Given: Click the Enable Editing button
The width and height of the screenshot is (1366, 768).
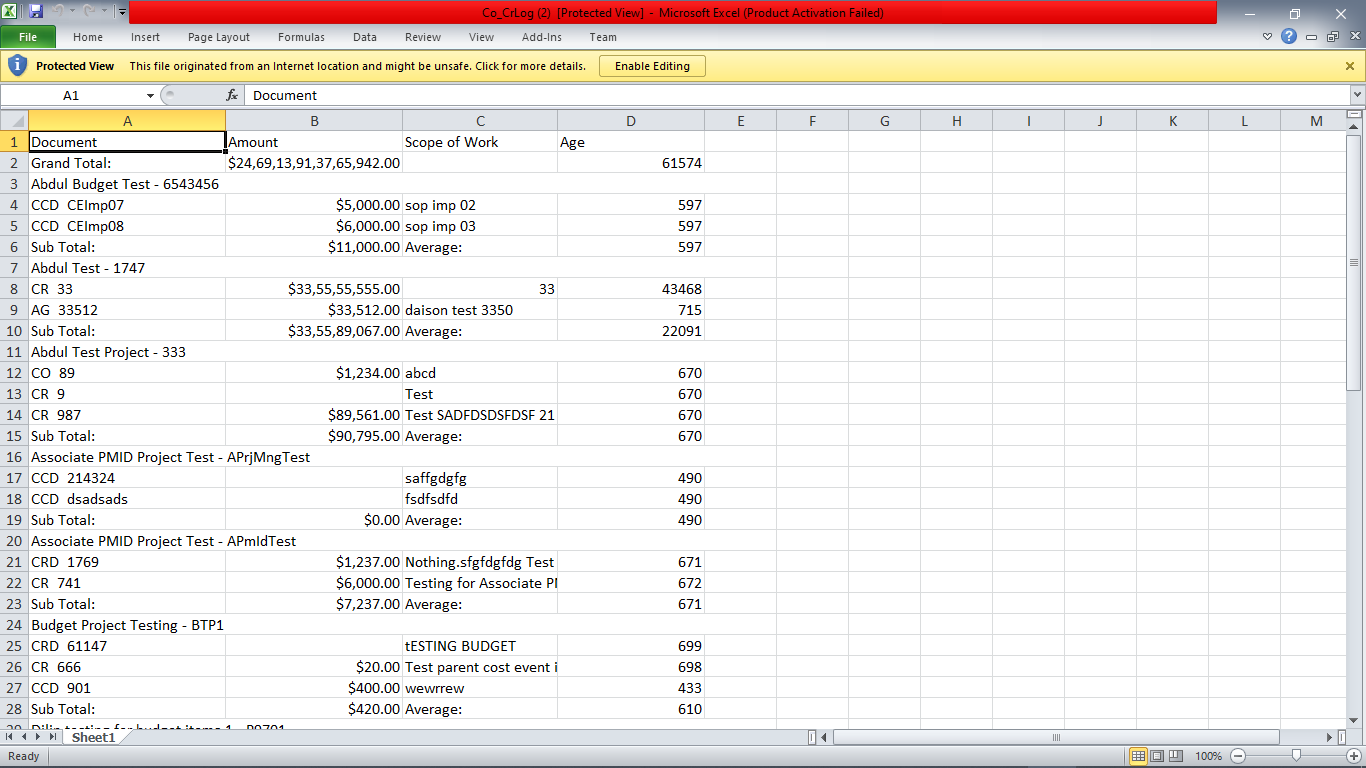Looking at the screenshot, I should pyautogui.click(x=652, y=65).
